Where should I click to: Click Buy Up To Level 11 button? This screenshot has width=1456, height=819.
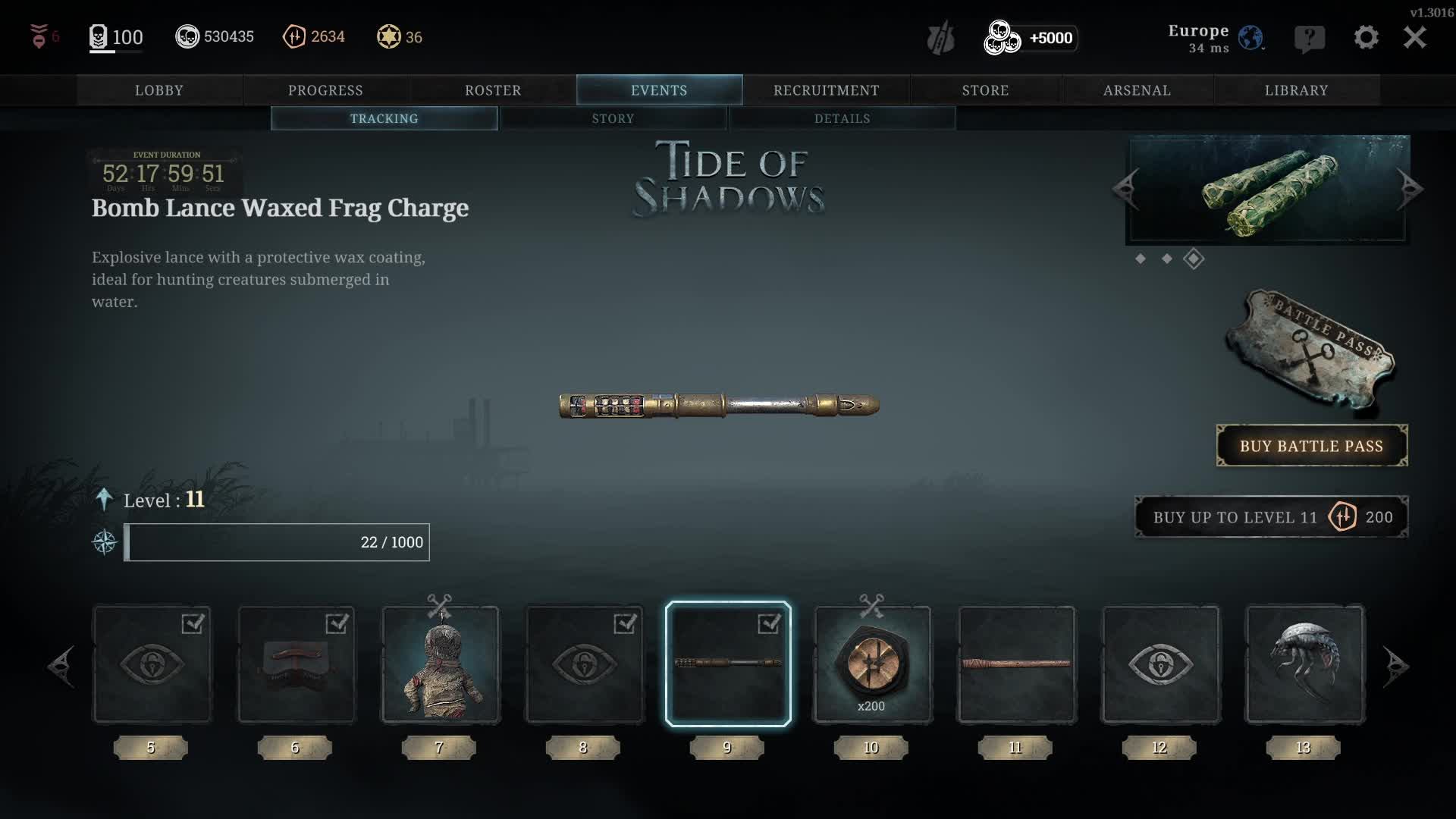click(x=1272, y=517)
